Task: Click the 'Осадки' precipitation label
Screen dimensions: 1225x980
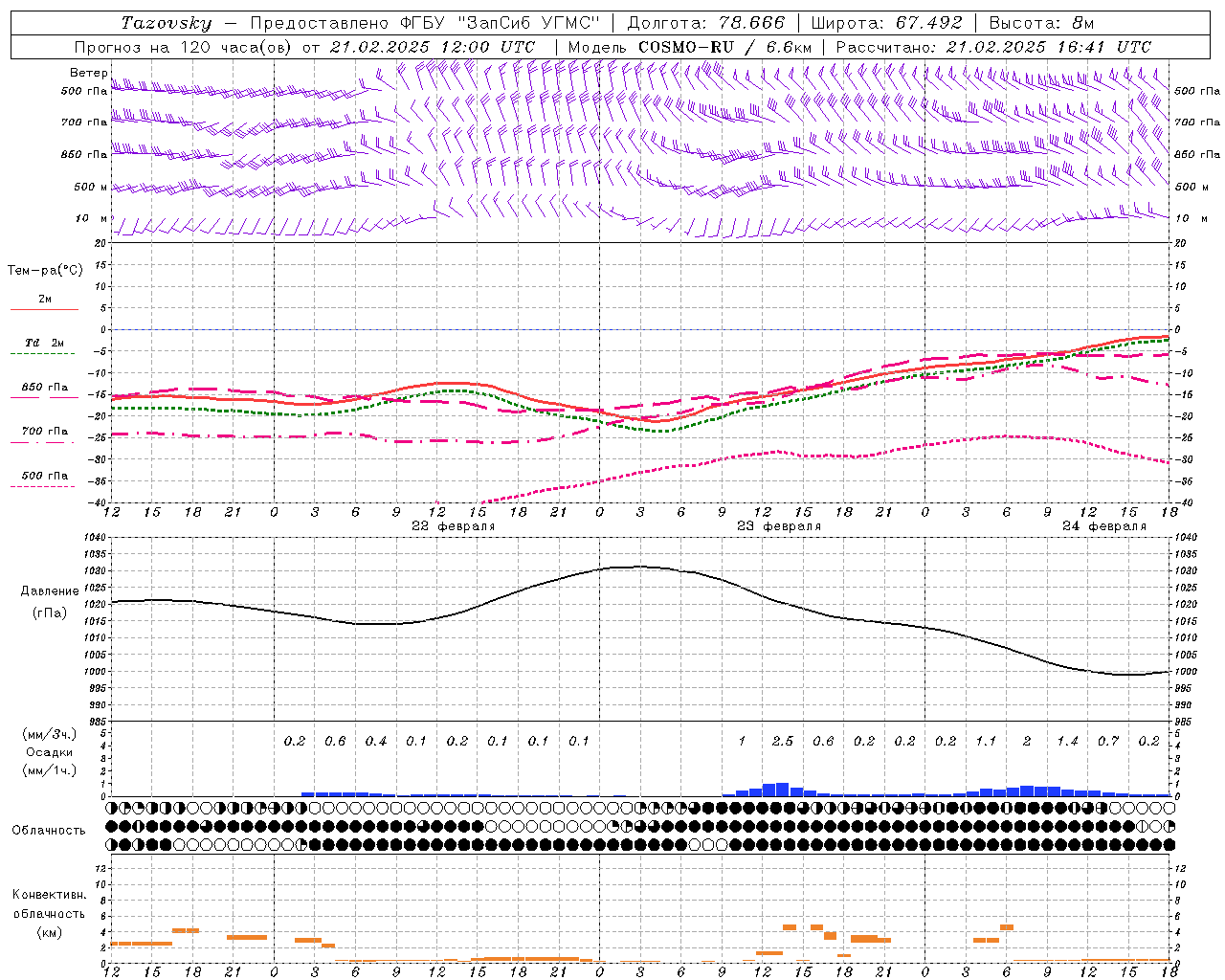Action: [49, 752]
